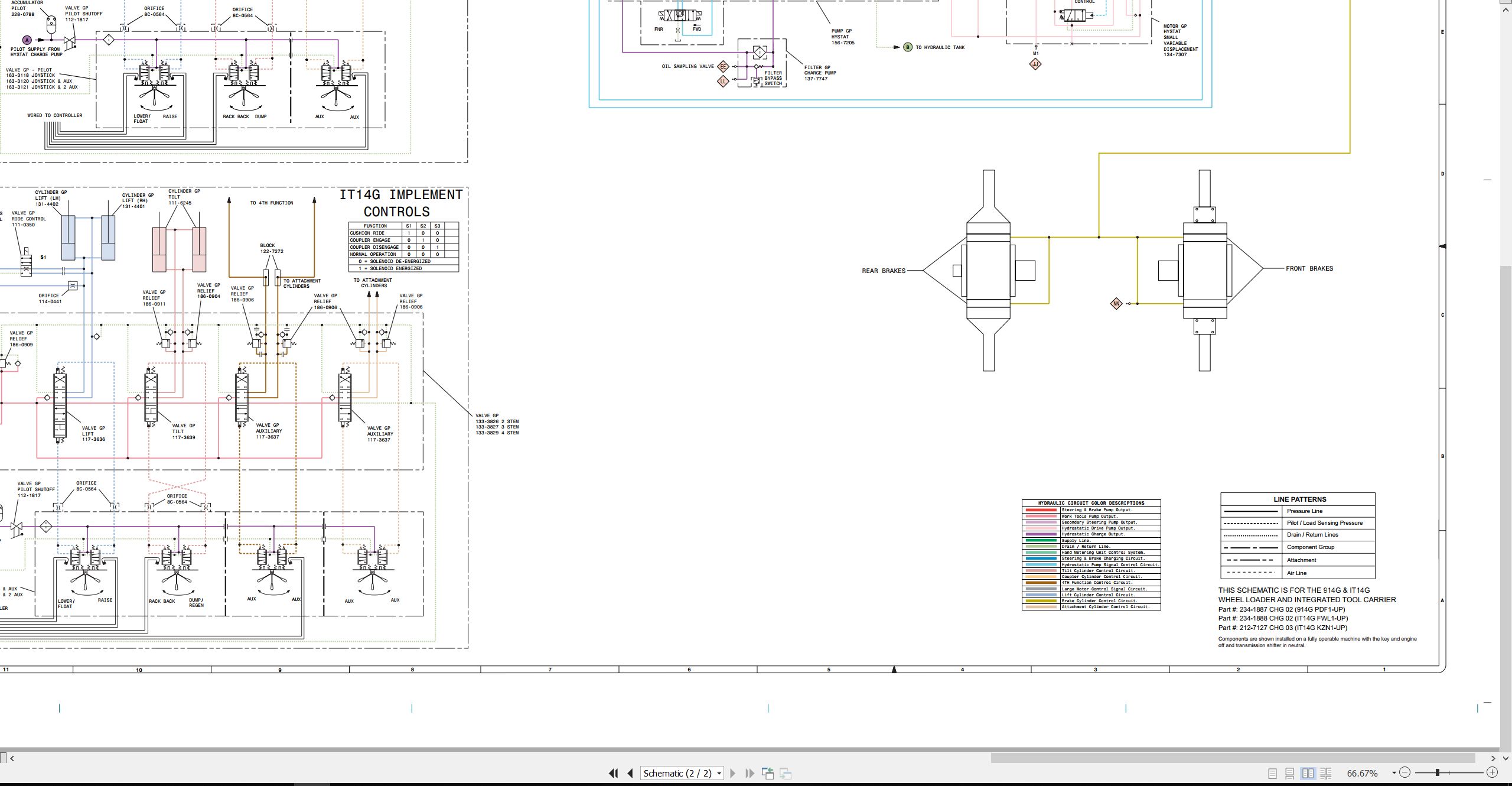Click the FILTER GP CHARGE PUMP label
The height and width of the screenshot is (786, 1512).
pyautogui.click(x=820, y=73)
